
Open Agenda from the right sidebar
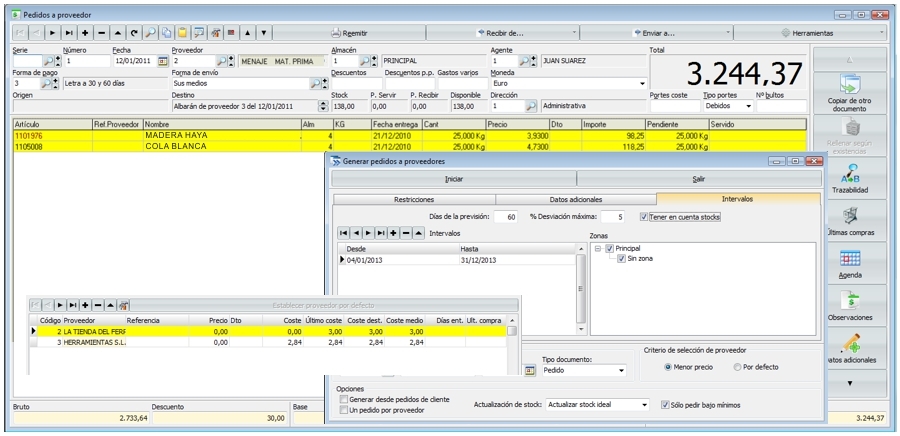(849, 264)
